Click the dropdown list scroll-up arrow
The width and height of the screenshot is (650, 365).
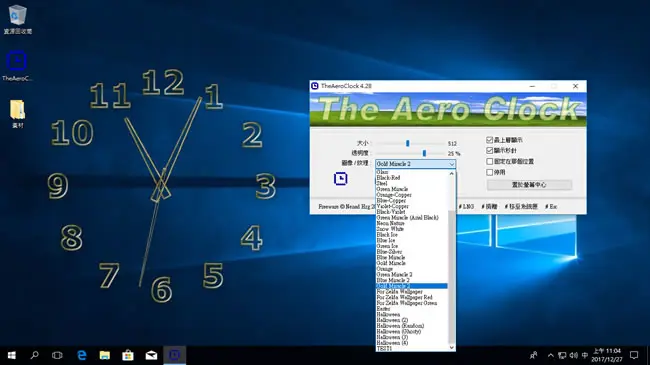(x=452, y=173)
